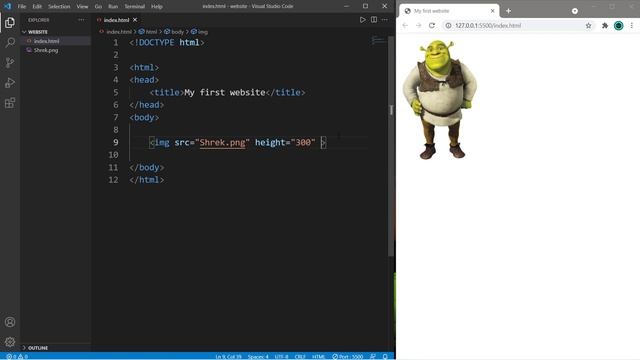Click the Ln 9, Col 39 status entry
This screenshot has width=640, height=360.
228,356
